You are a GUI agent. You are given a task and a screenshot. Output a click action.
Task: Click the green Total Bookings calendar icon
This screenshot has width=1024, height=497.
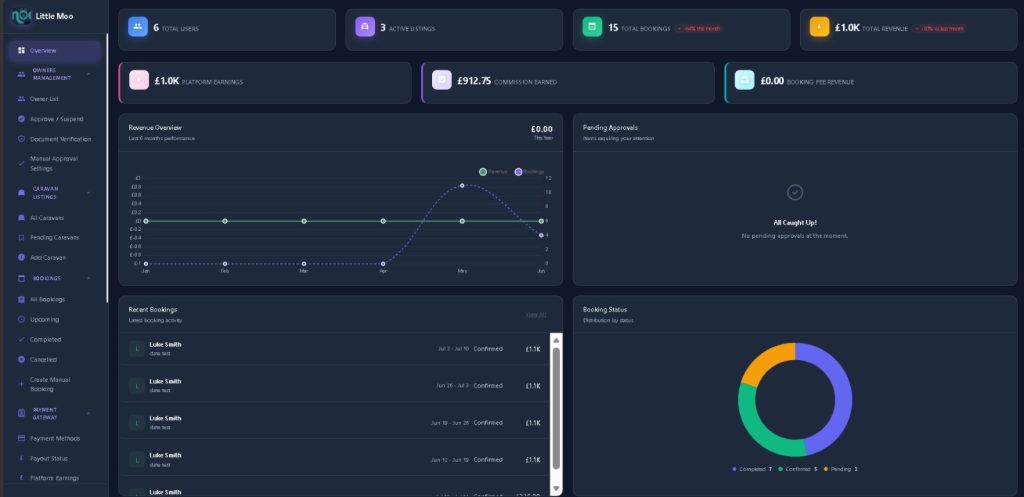click(592, 27)
